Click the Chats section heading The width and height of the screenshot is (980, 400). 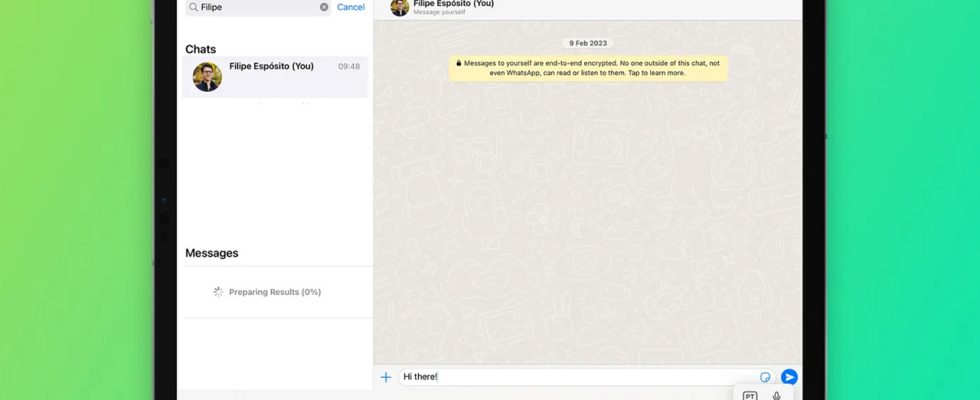201,49
